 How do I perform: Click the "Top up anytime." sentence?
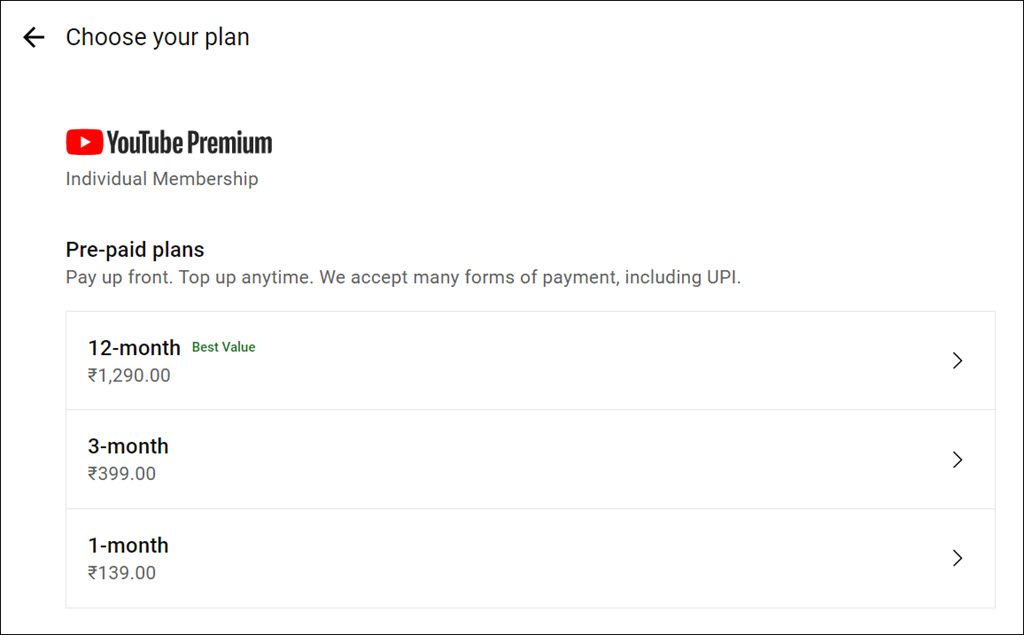(246, 277)
